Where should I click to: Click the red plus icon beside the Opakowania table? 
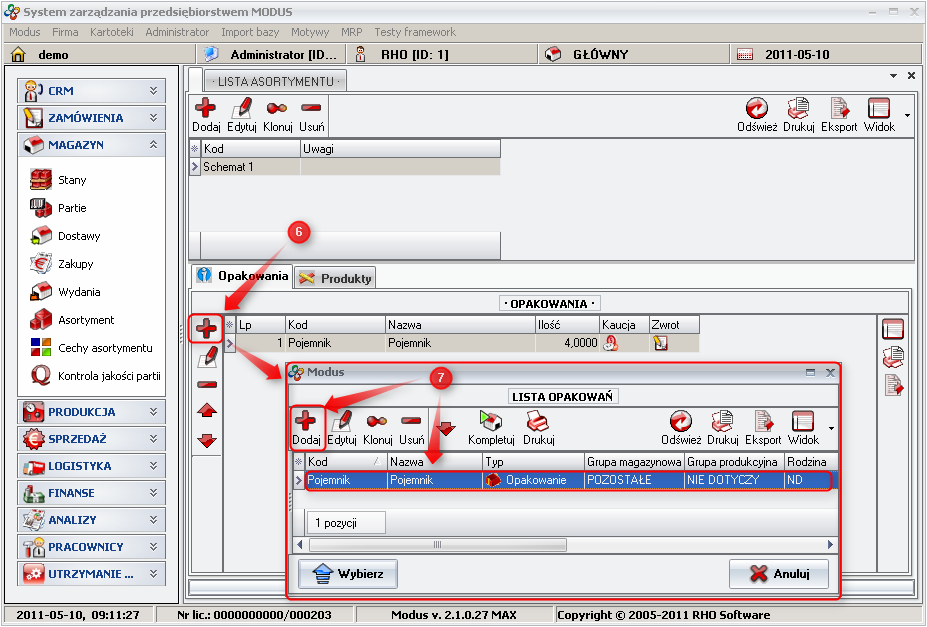[206, 329]
